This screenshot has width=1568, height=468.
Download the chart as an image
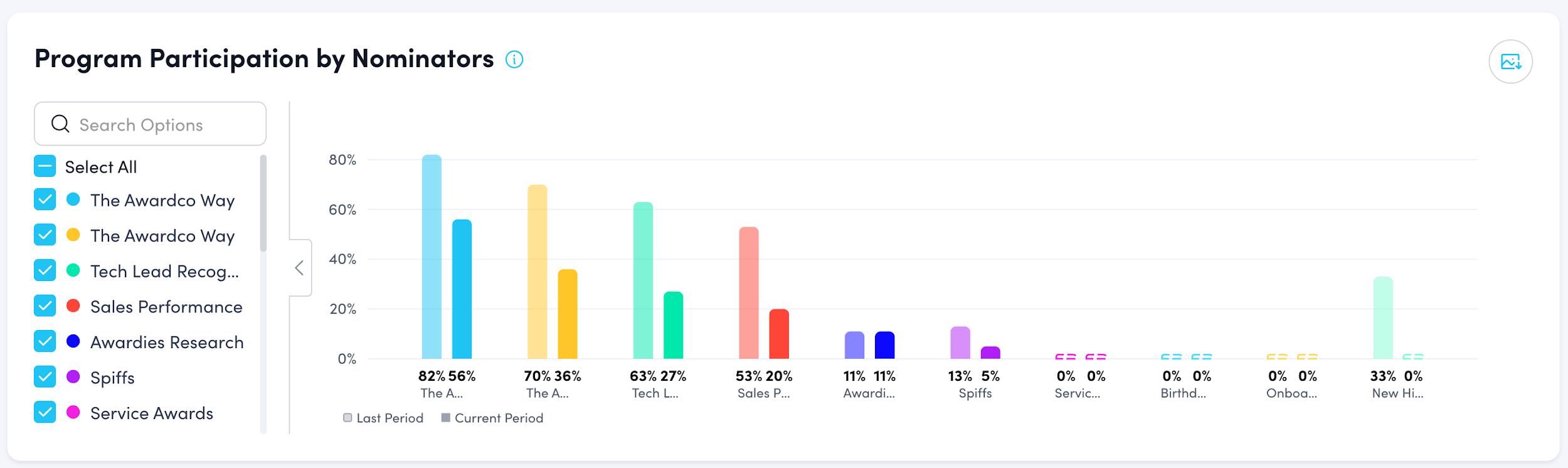pyautogui.click(x=1510, y=61)
